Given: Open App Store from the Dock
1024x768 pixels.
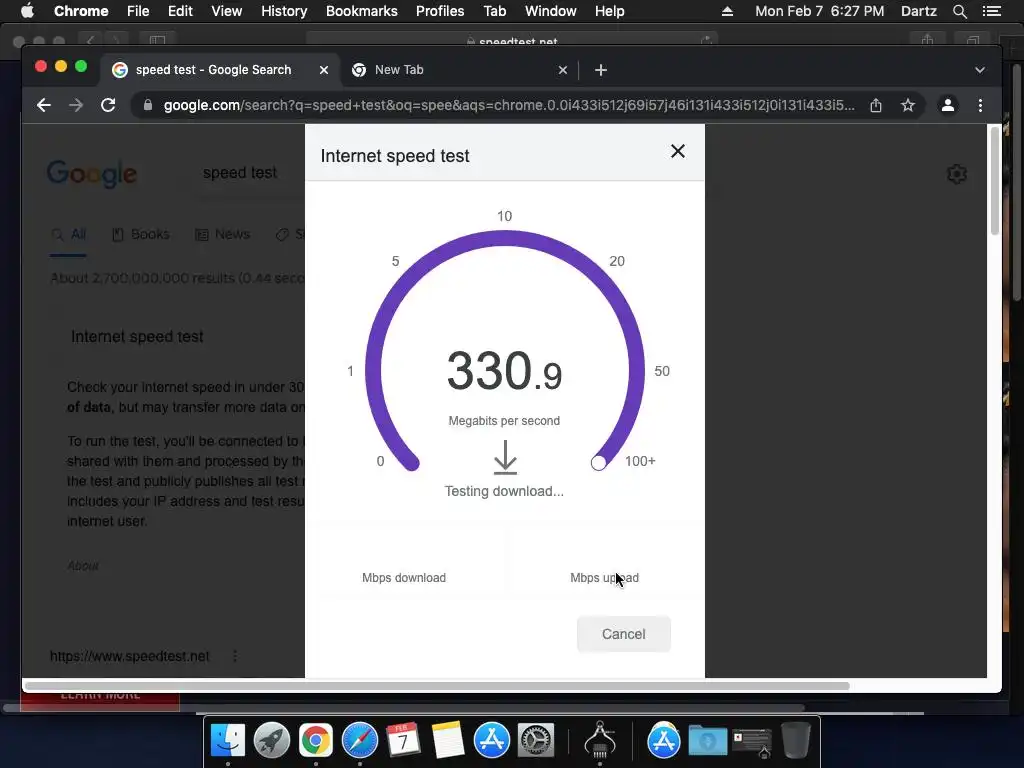Looking at the screenshot, I should pos(492,741).
